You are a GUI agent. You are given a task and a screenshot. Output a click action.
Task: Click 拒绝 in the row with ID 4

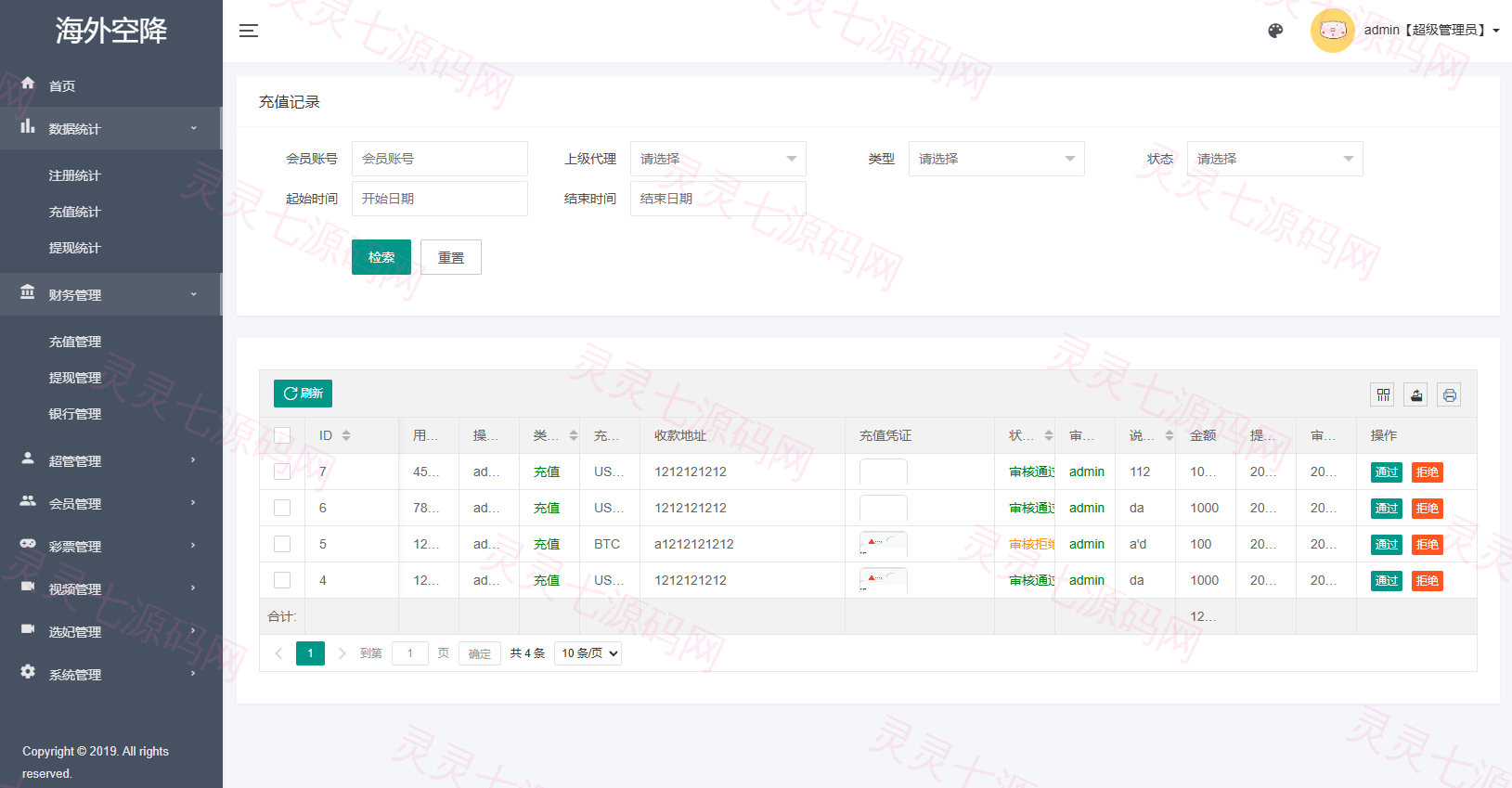tap(1428, 580)
